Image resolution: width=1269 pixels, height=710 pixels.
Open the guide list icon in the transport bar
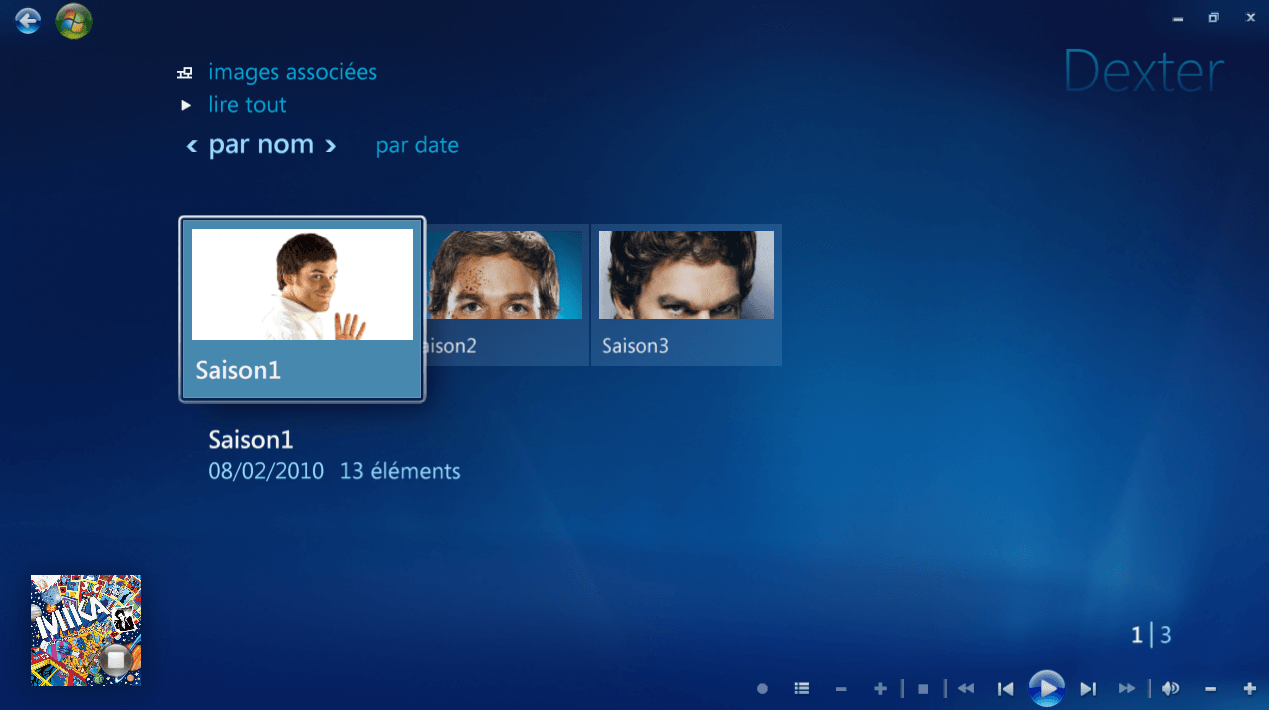coord(801,689)
